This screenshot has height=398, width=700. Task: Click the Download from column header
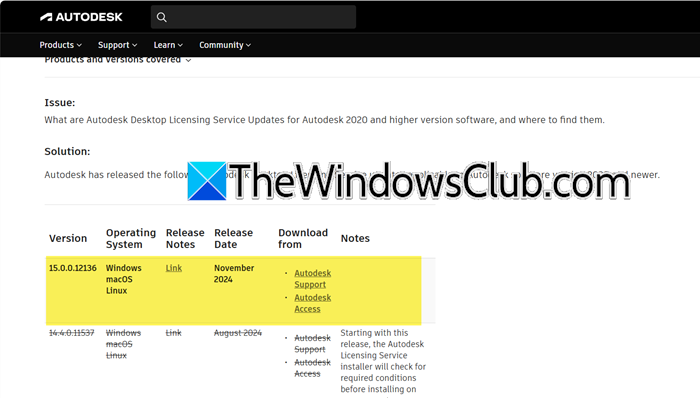click(303, 238)
